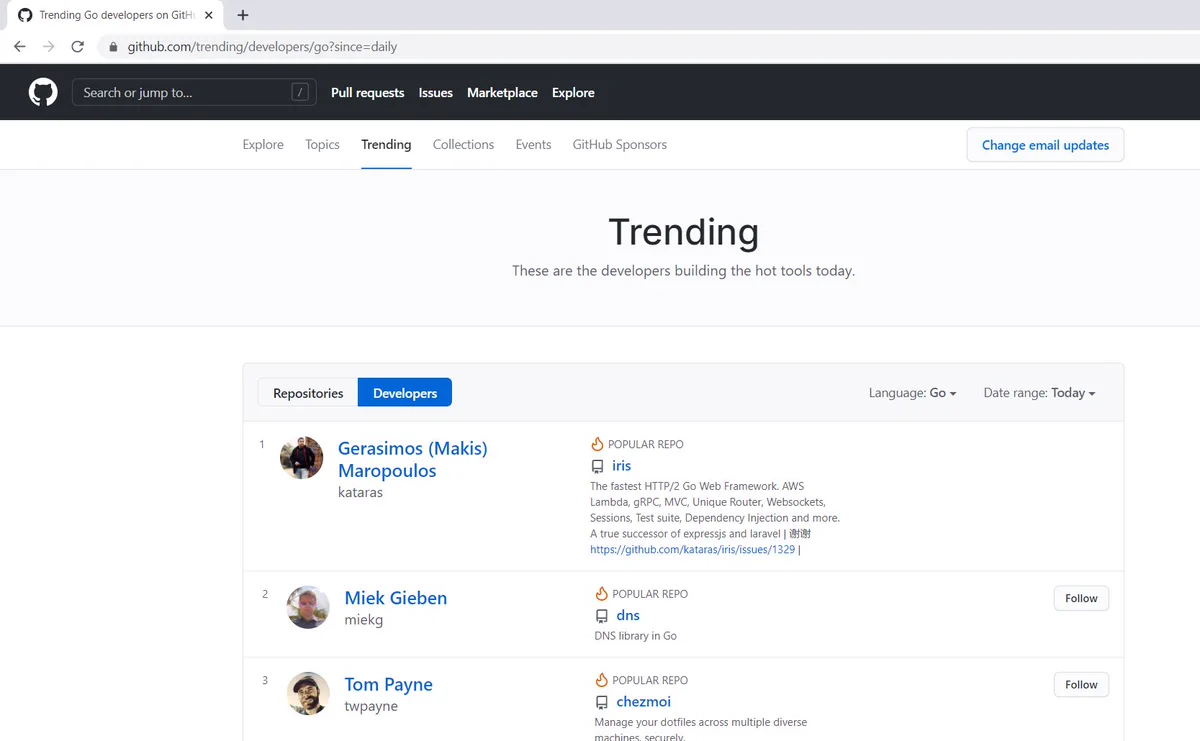1200x741 pixels.
Task: Click the iris repository book icon
Action: 597,466
